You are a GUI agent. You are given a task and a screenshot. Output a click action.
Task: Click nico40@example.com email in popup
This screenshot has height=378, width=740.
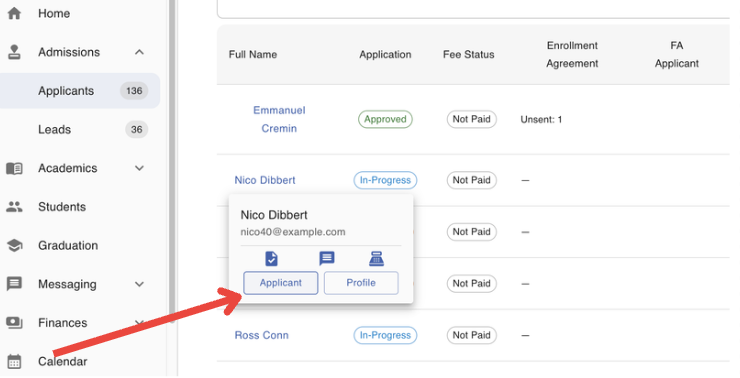click(293, 232)
